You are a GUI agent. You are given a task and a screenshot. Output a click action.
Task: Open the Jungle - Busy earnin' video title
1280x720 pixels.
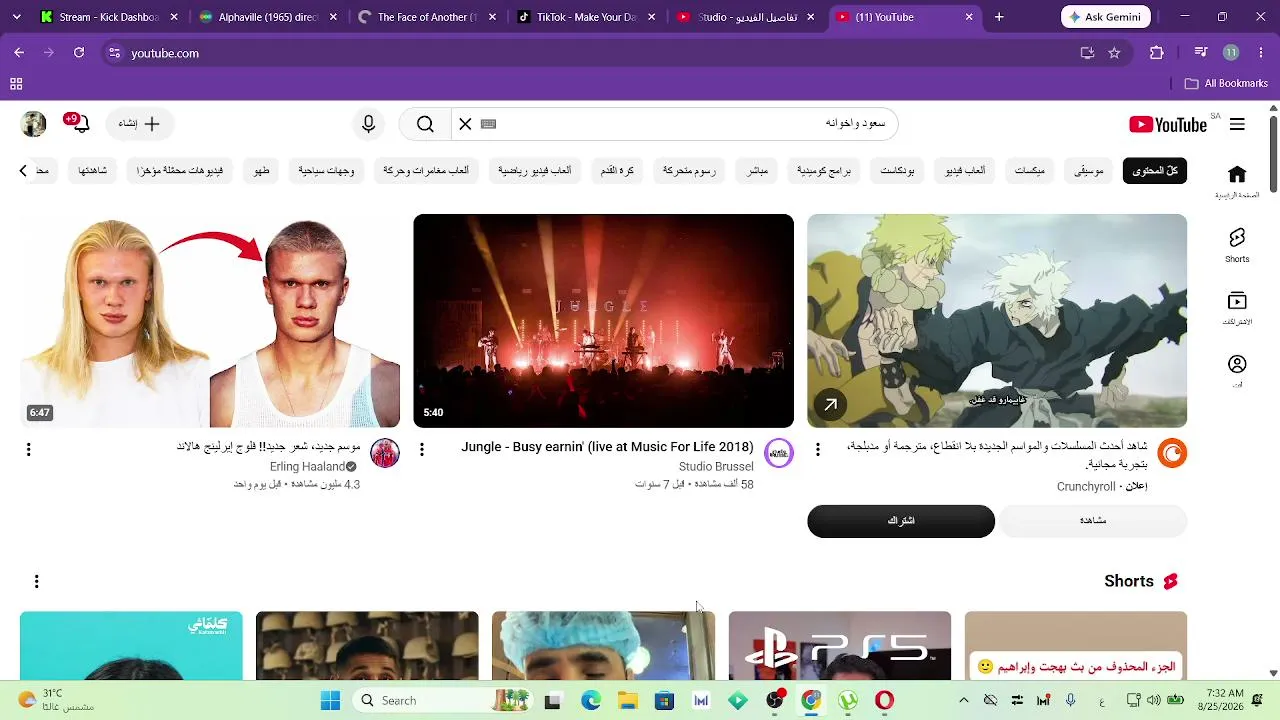click(x=607, y=447)
